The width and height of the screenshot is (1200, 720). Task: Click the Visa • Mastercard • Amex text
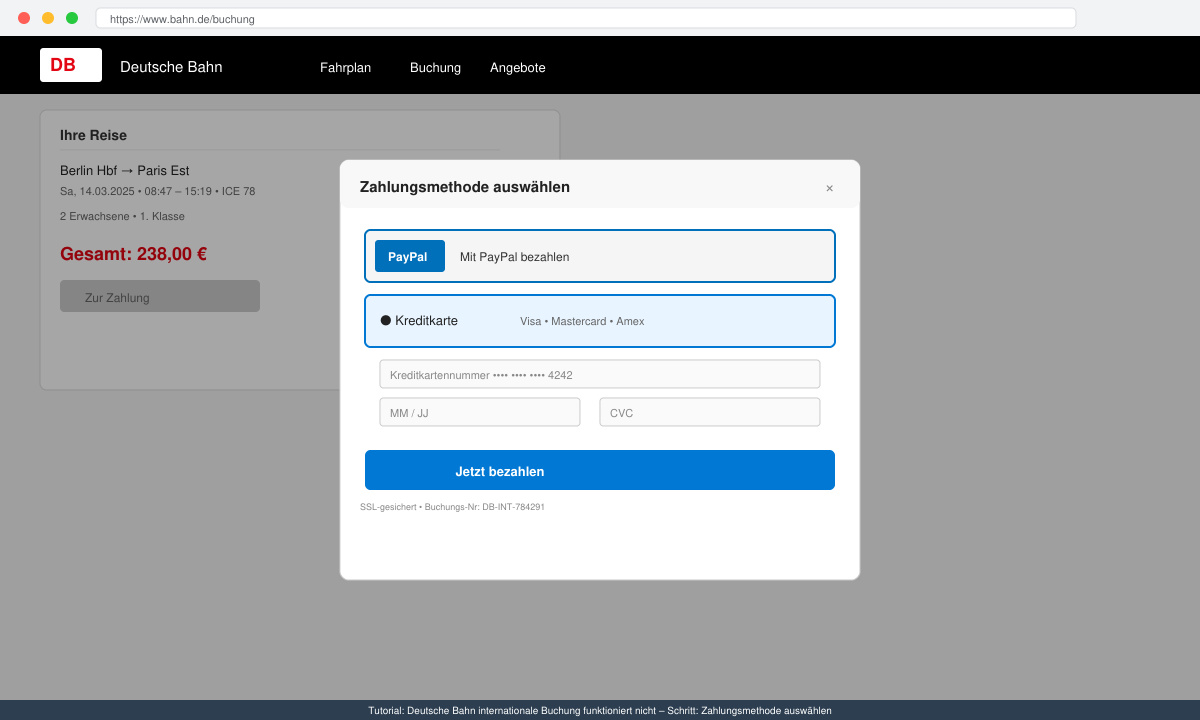pyautogui.click(x=582, y=321)
